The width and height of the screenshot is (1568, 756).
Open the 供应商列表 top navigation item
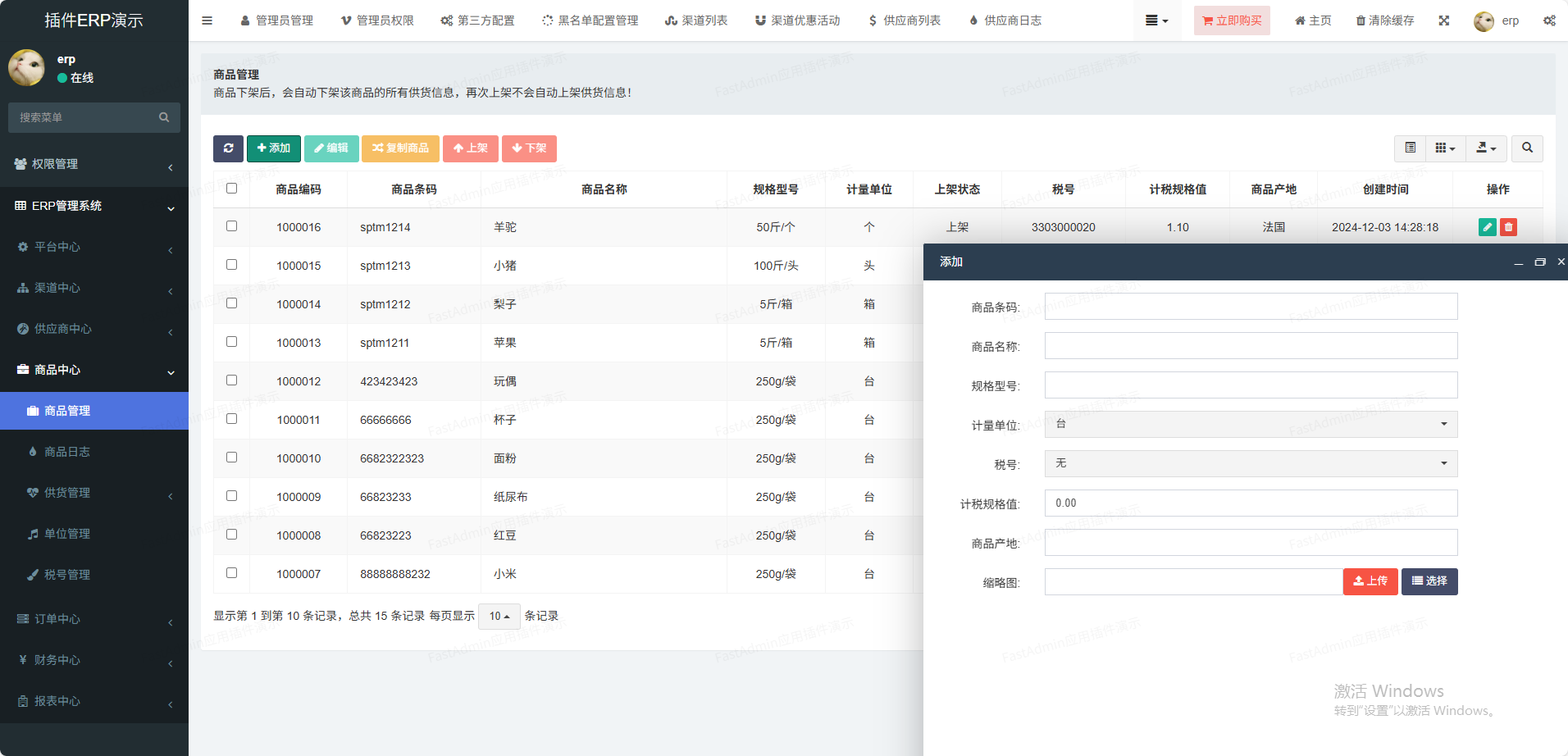click(x=905, y=20)
